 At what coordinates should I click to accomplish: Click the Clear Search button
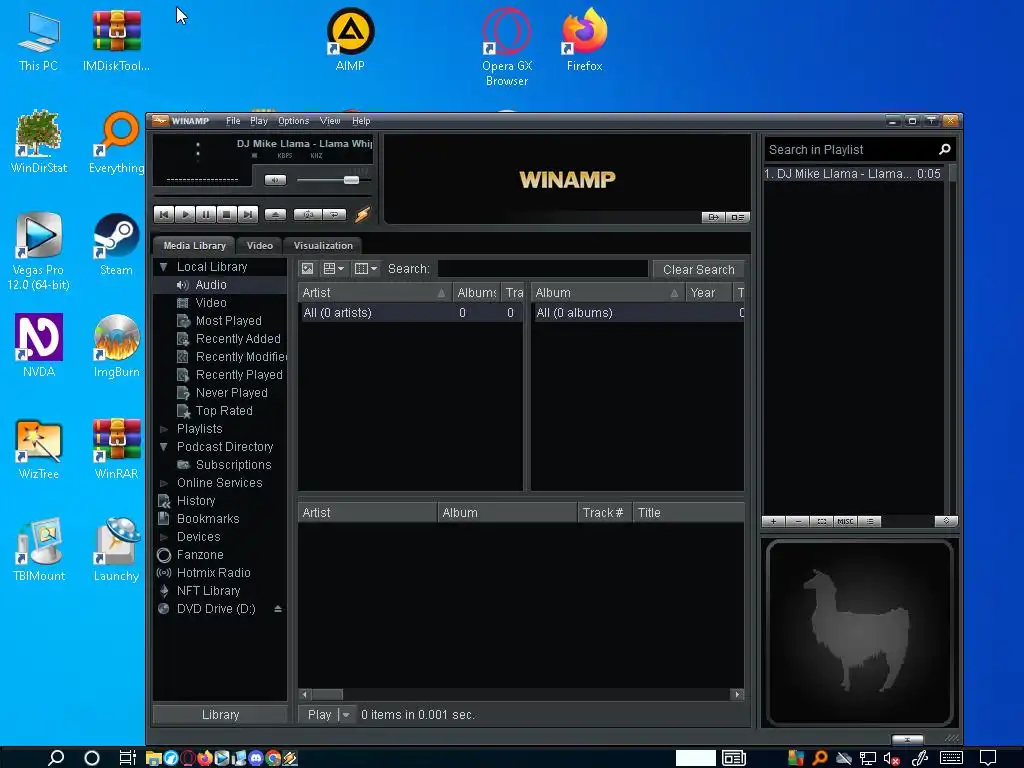tap(698, 269)
